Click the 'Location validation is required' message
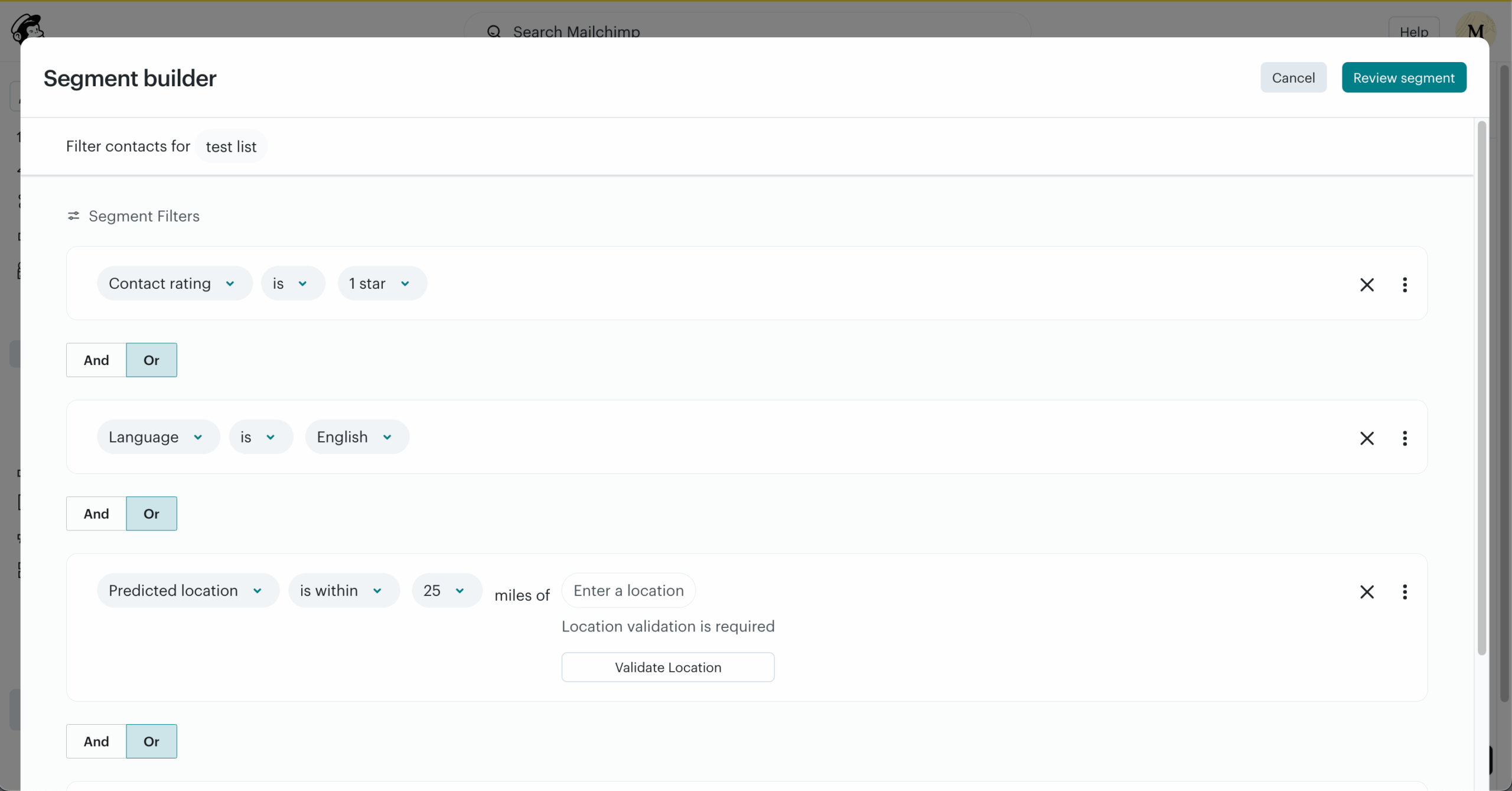Viewport: 1512px width, 791px height. 668,626
